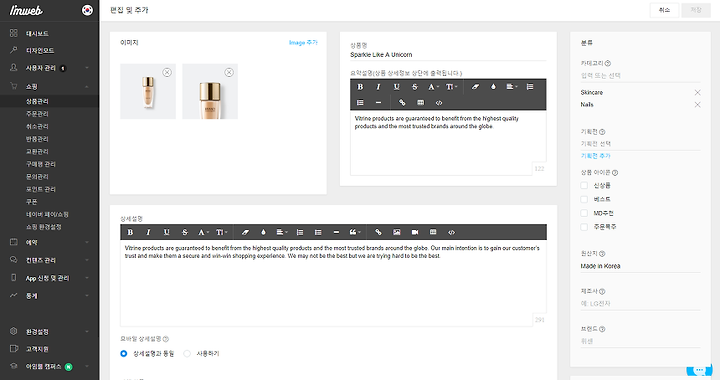Check the MD추천 product icon checkbox

[584, 213]
